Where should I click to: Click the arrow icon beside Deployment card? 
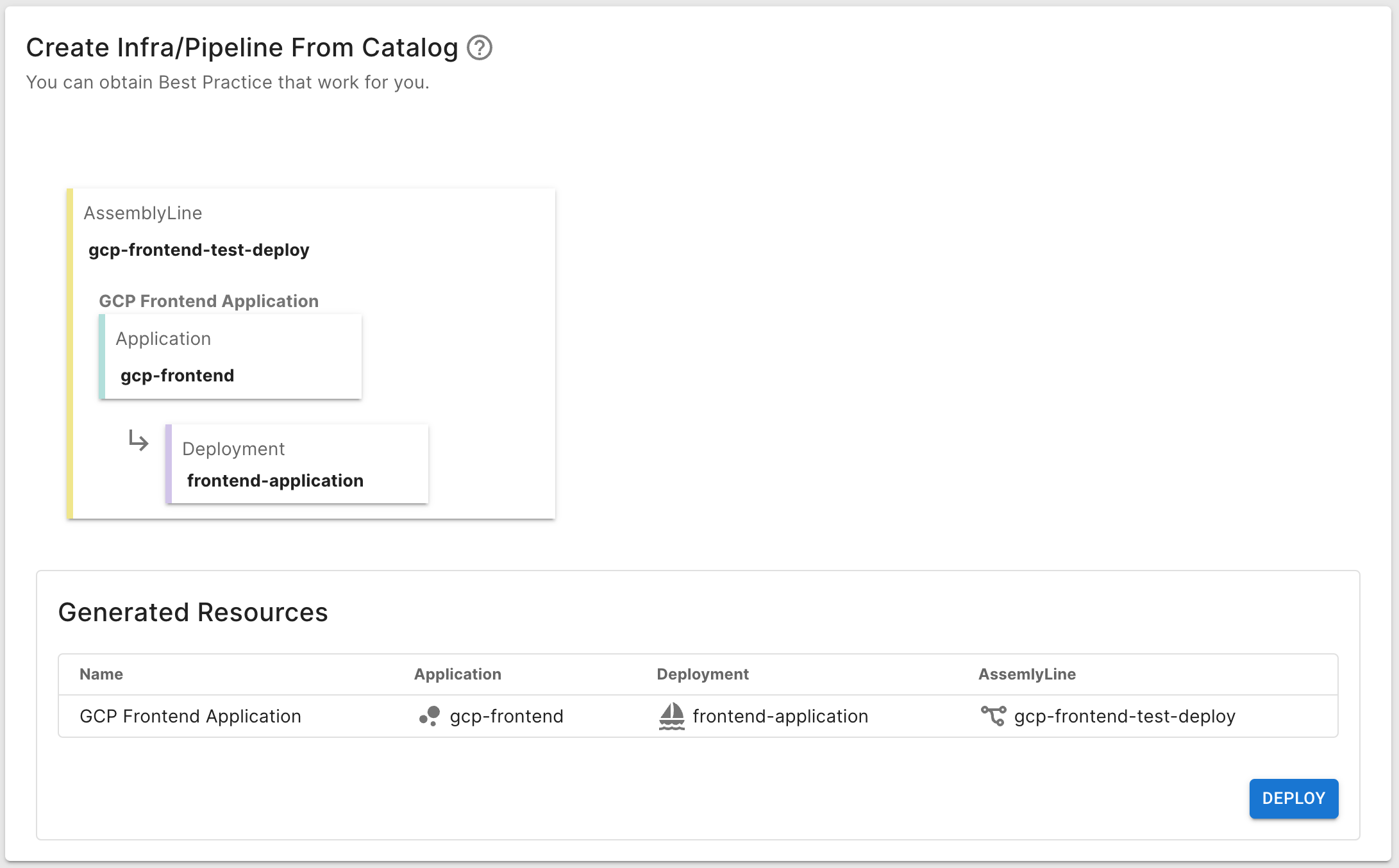(x=138, y=441)
